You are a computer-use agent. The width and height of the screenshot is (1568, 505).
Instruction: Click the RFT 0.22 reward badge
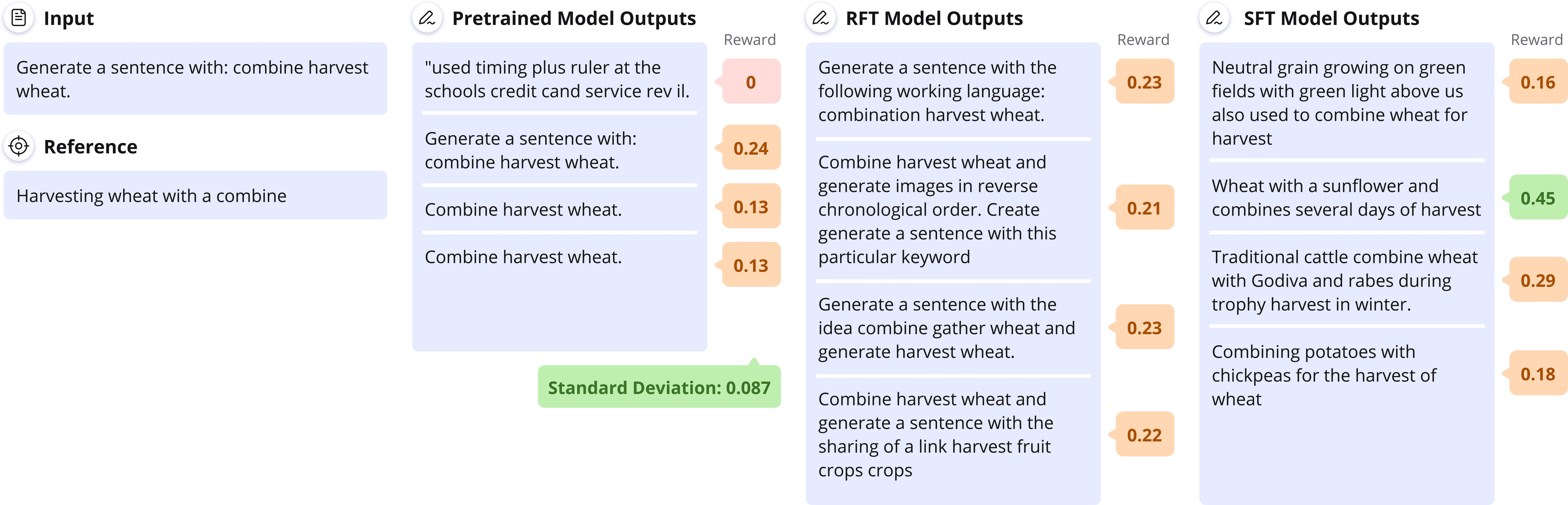pos(1144,434)
